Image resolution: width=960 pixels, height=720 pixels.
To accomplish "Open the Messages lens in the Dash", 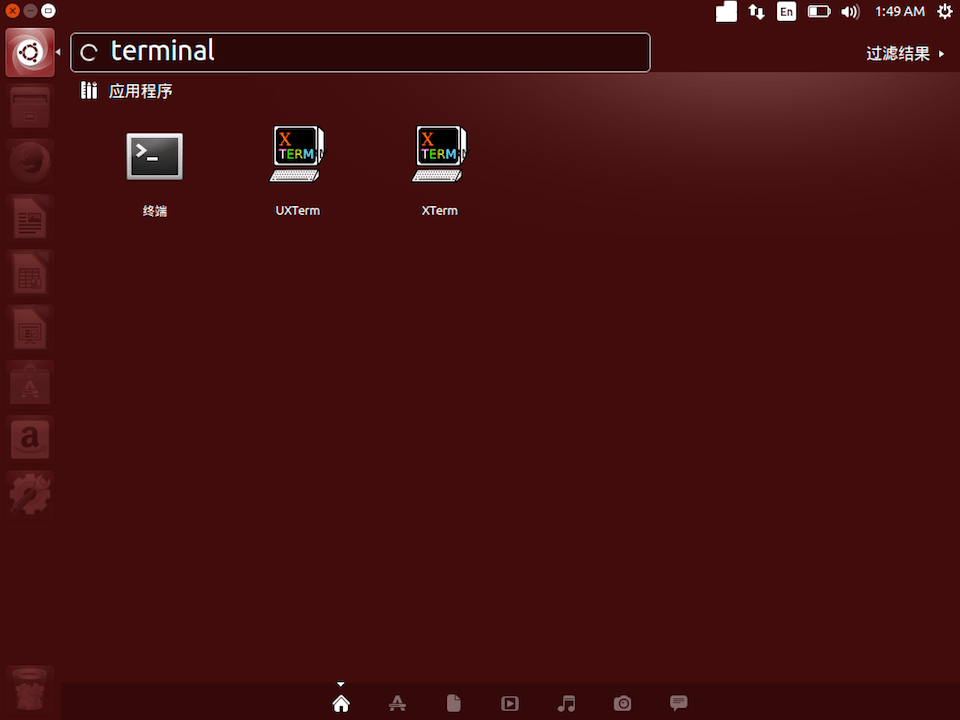I will pos(678,703).
